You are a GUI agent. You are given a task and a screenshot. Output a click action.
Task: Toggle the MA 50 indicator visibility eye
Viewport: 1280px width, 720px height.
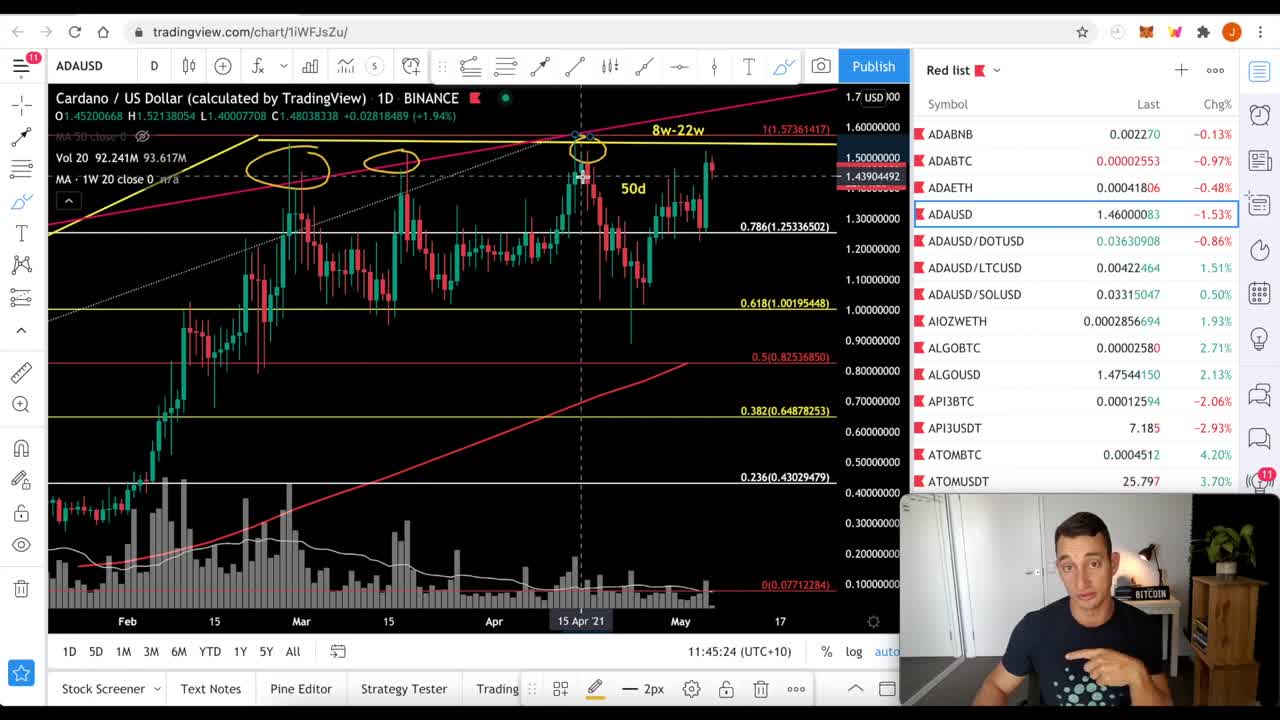coord(142,136)
